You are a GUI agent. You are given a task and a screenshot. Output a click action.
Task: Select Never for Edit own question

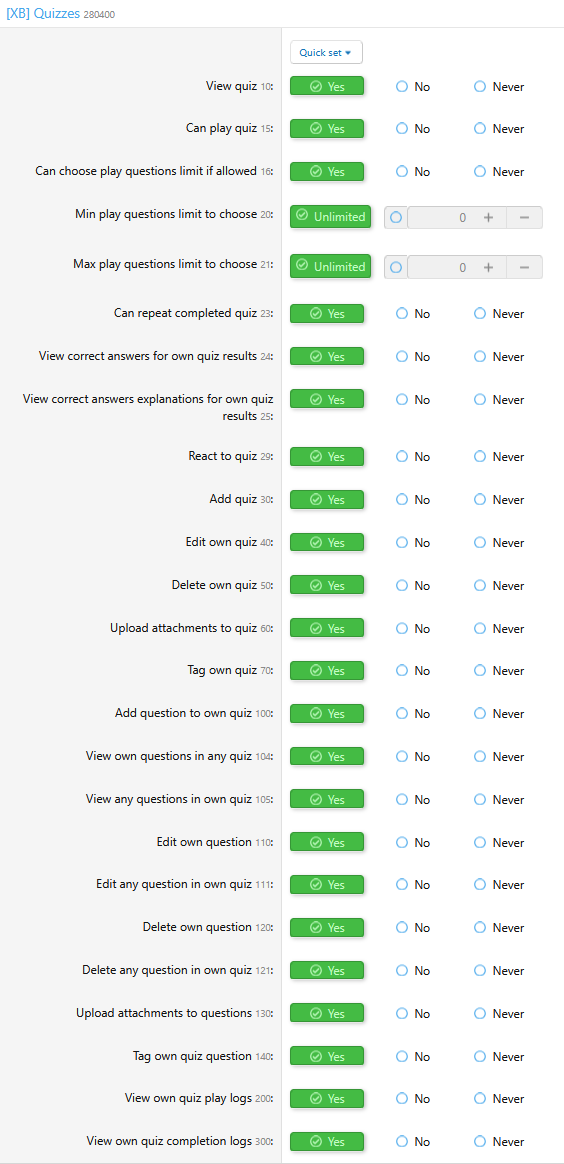click(499, 843)
